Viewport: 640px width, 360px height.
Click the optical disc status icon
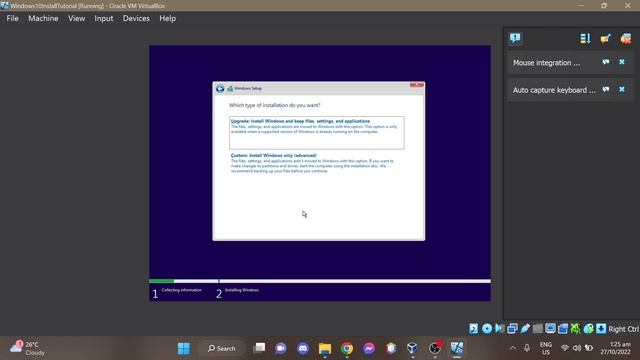tap(487, 329)
